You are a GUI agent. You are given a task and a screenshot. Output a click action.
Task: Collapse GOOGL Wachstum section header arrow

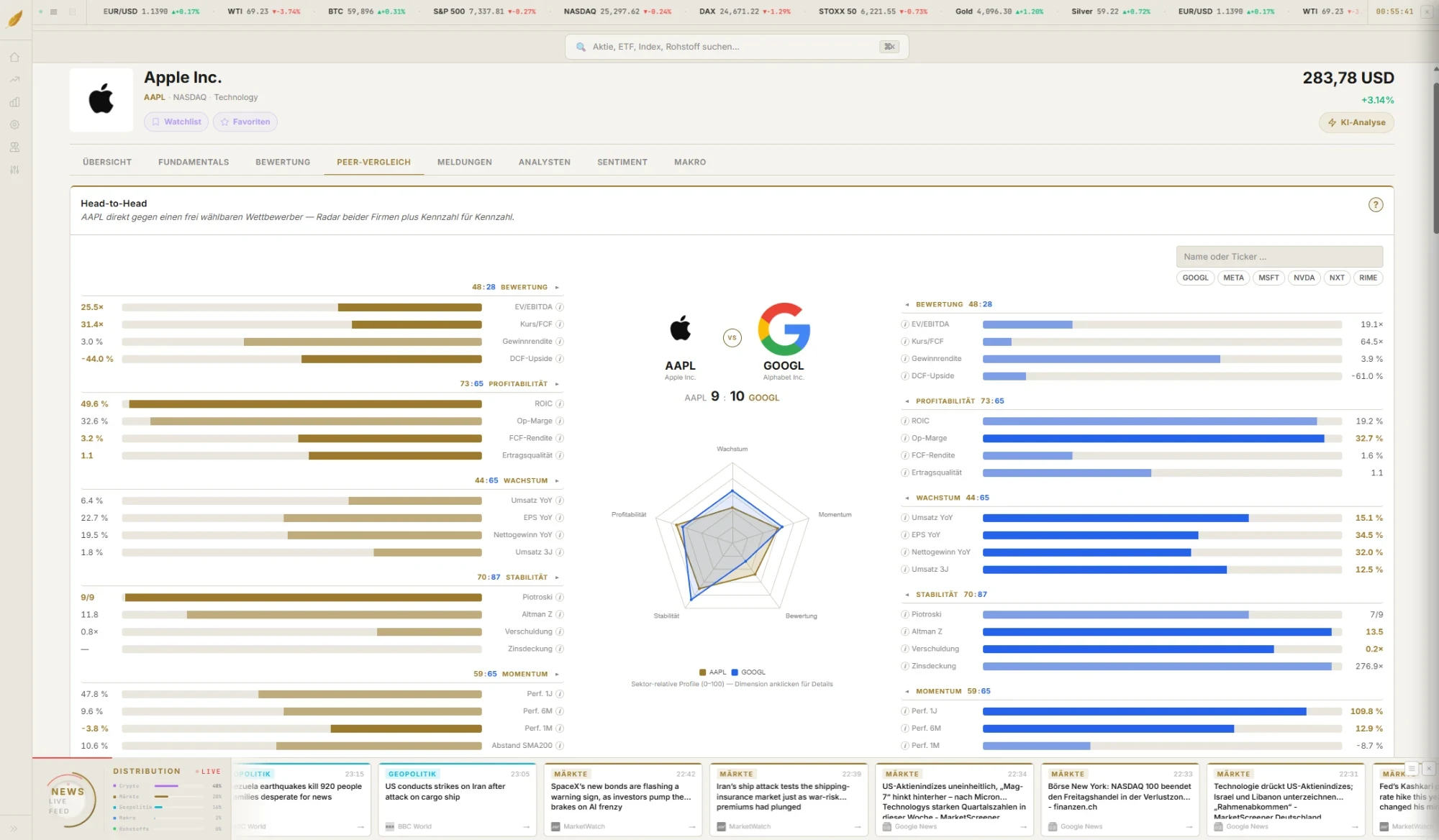pyautogui.click(x=907, y=498)
